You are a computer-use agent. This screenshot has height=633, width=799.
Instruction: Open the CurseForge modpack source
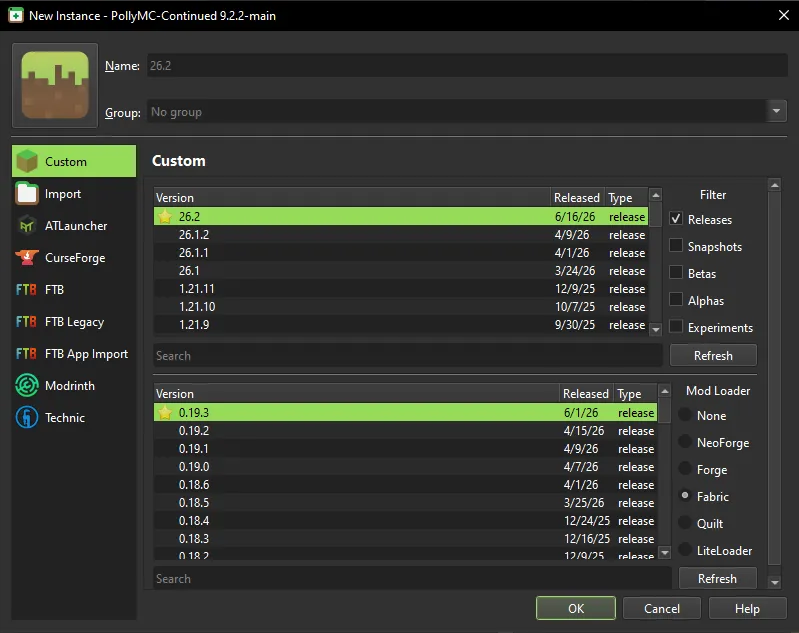74,257
